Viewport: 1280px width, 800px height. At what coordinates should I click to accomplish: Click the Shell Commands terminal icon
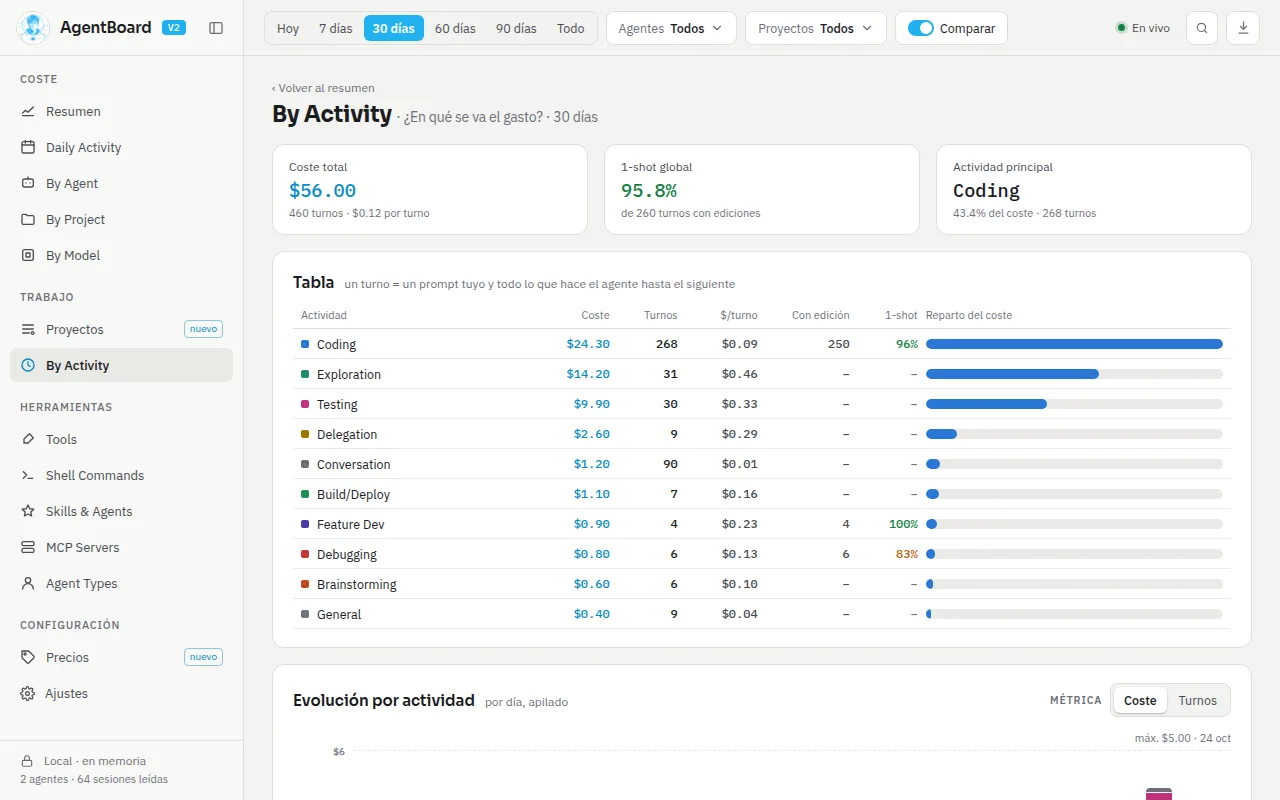[28, 476]
